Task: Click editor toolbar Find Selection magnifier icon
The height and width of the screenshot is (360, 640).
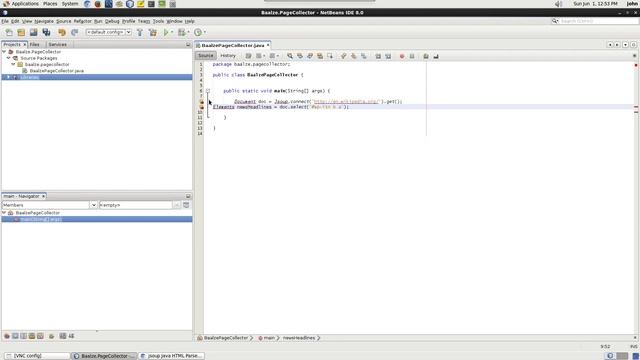Action: (x=290, y=56)
